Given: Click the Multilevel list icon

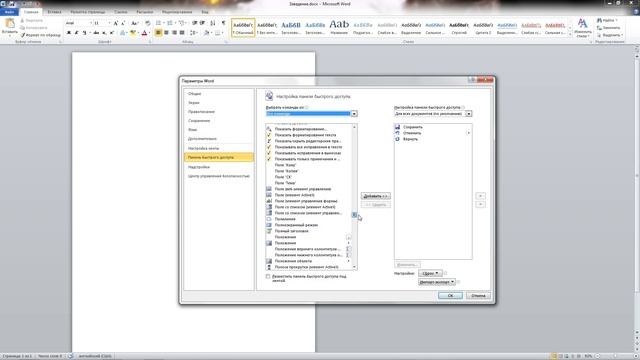Looking at the screenshot, I should pyautogui.click(x=182, y=23).
